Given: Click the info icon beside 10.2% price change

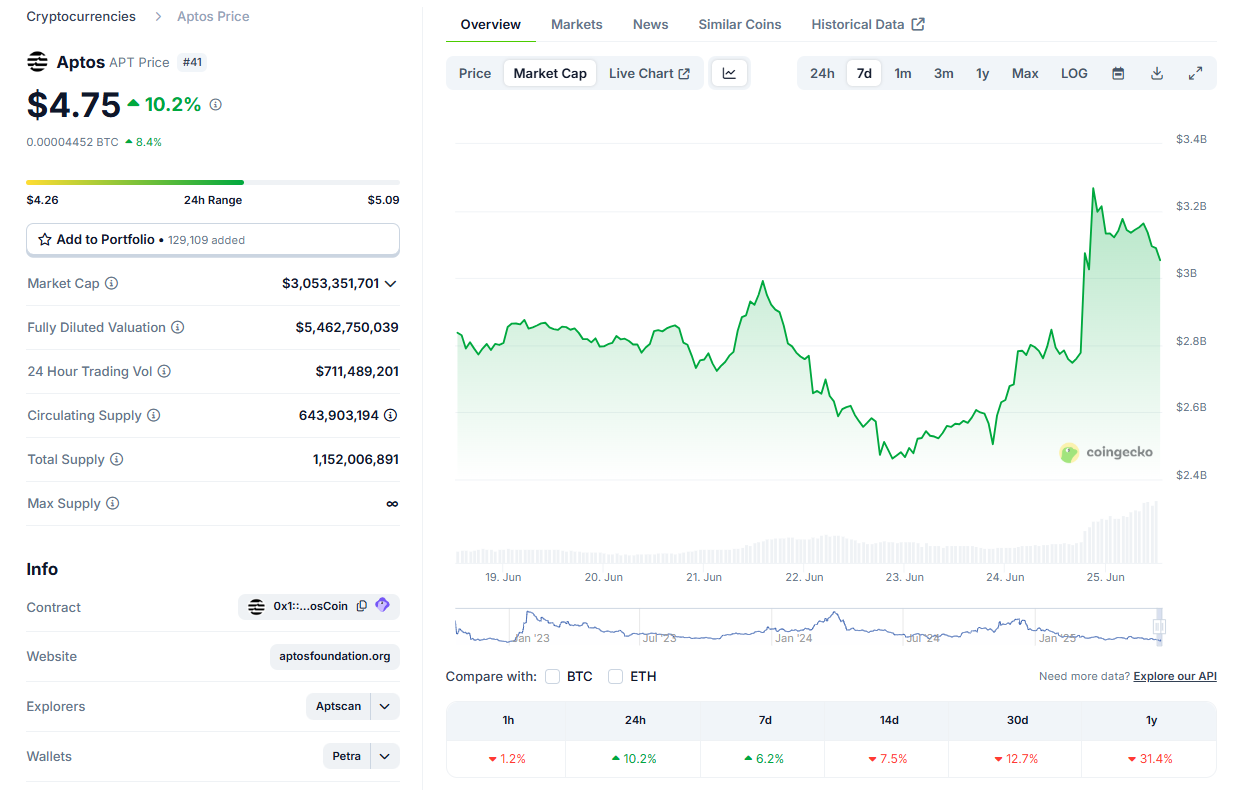Looking at the screenshot, I should pos(216,104).
